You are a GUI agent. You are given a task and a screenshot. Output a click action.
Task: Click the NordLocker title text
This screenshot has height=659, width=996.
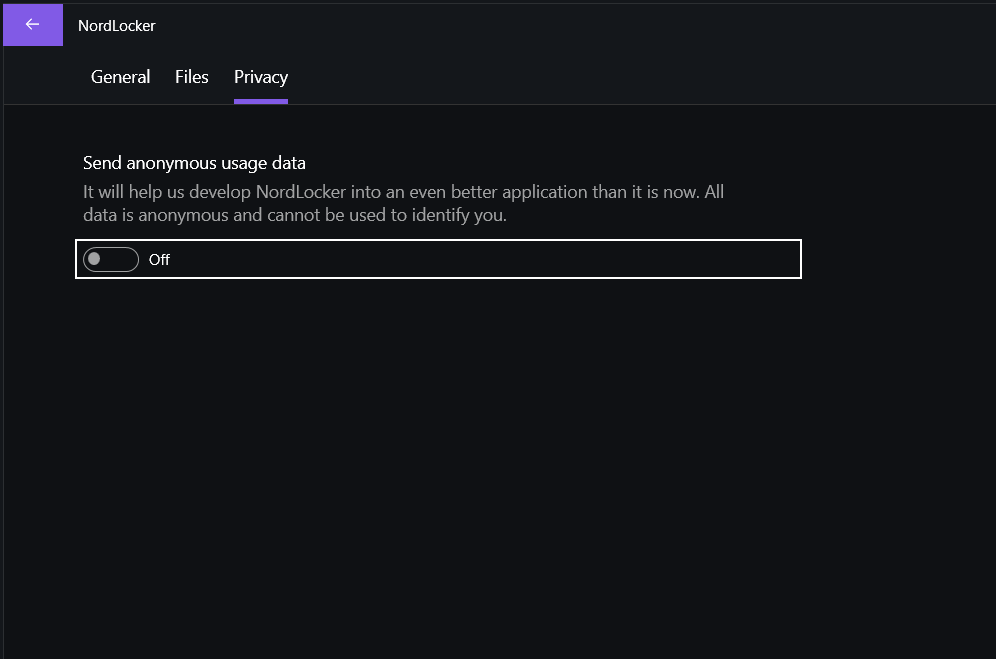(116, 25)
